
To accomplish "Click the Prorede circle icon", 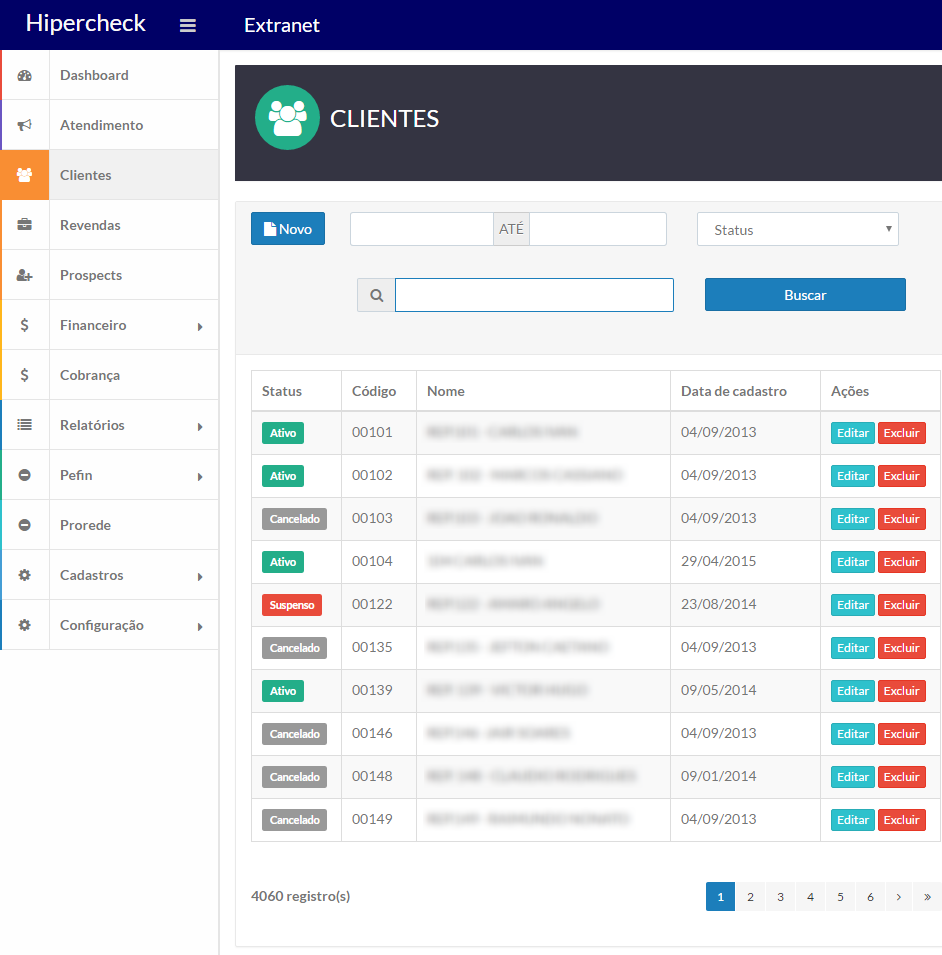I will [25, 526].
